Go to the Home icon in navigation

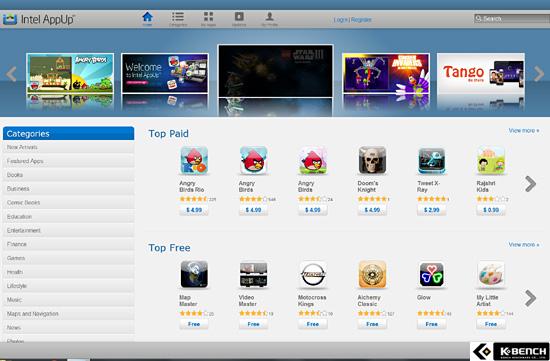point(147,17)
